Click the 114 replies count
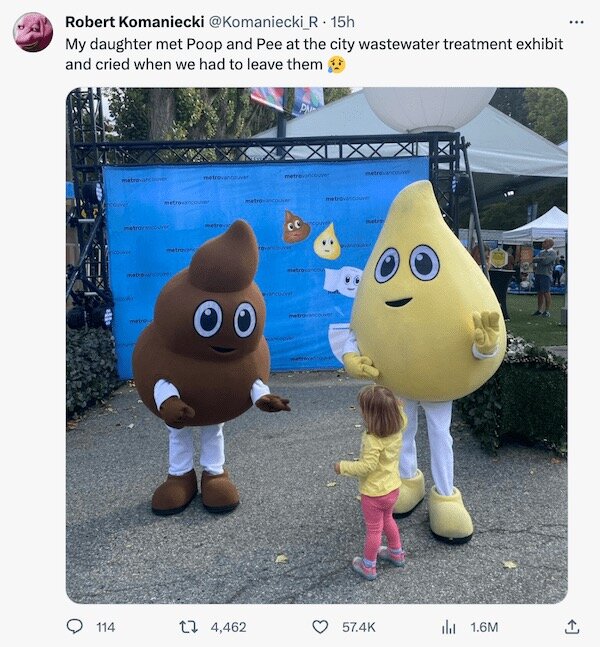 pos(106,627)
